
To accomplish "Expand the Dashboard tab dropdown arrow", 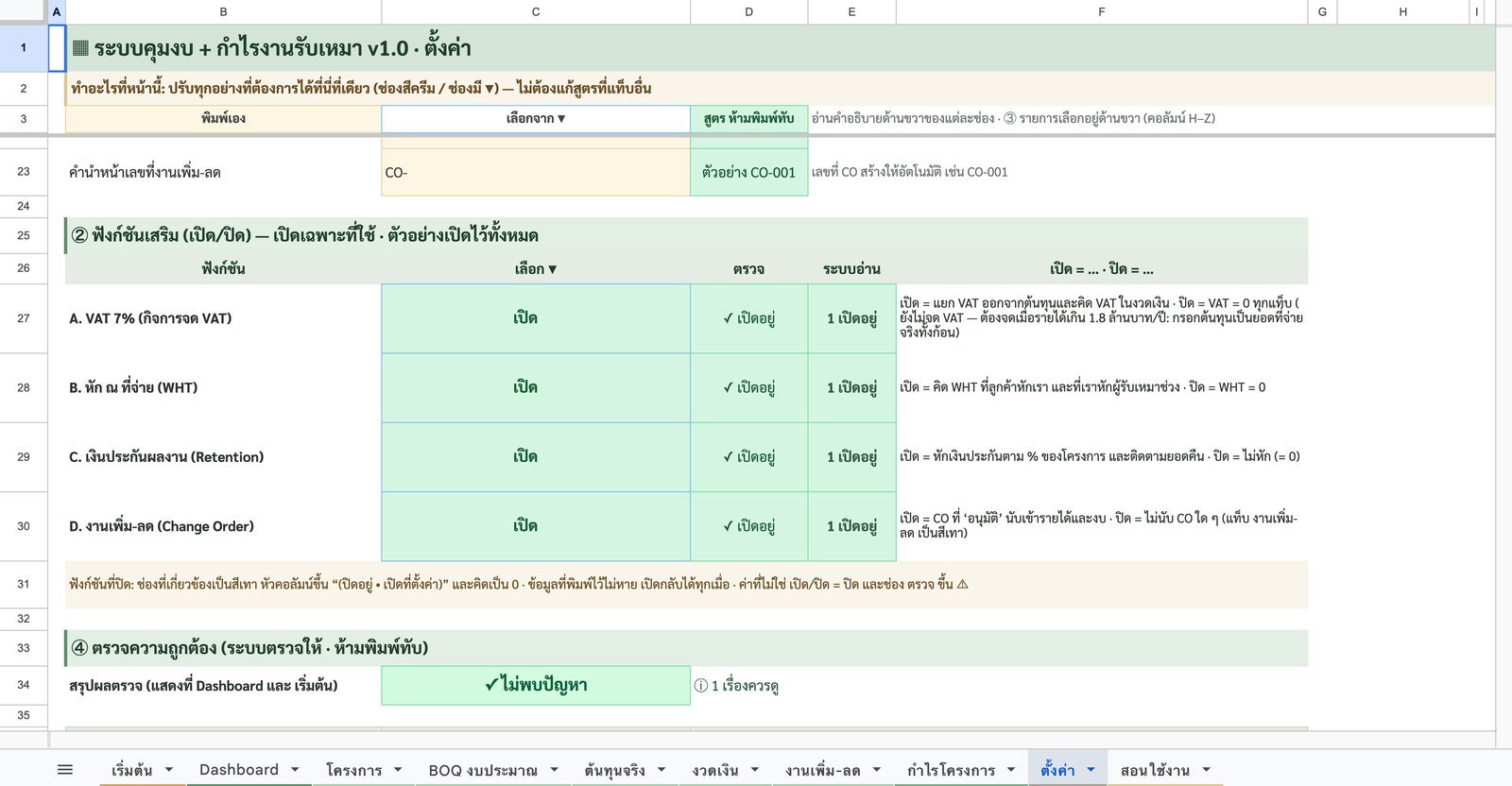I will (x=295, y=770).
